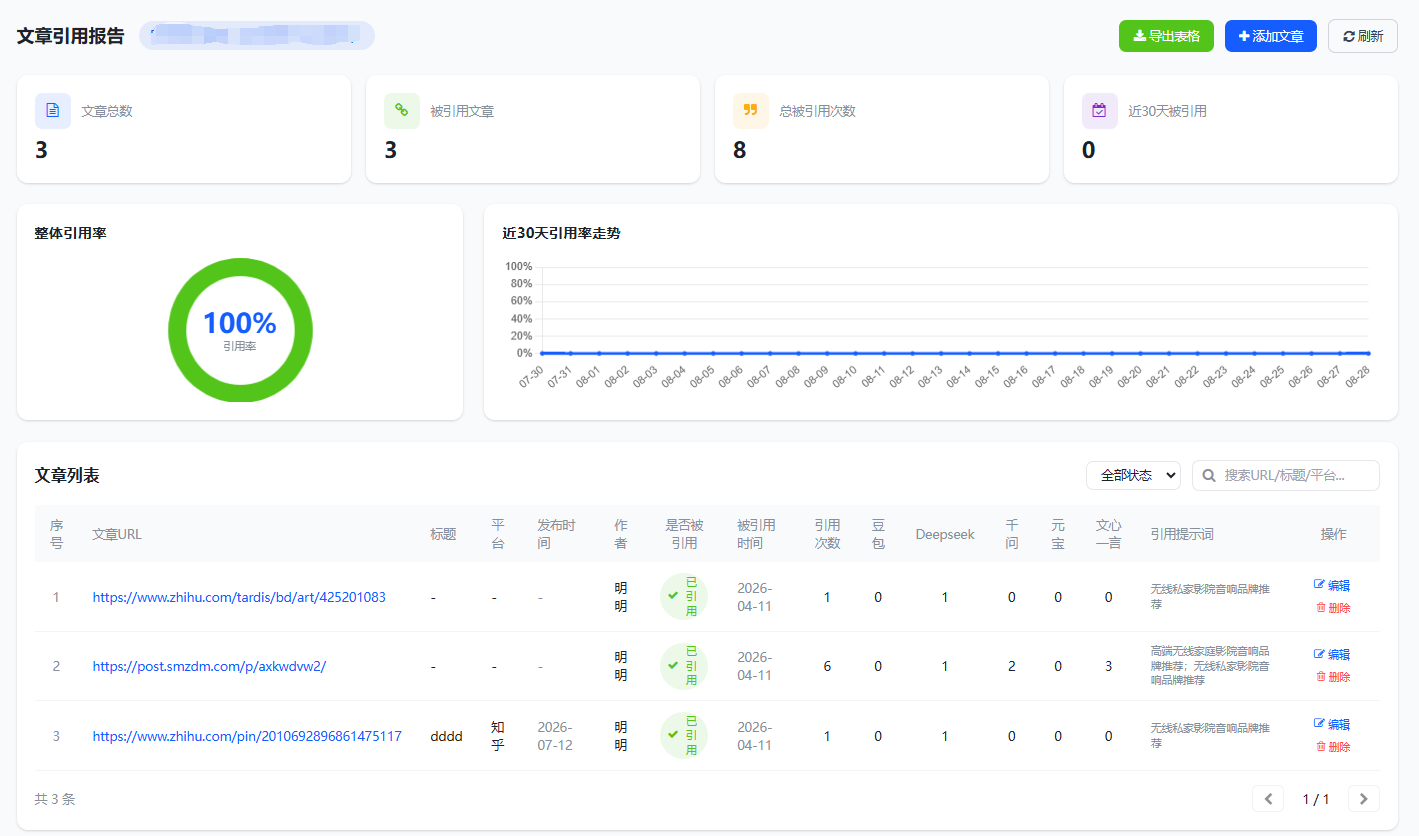Viewport: 1419px width, 836px height.
Task: Open the post.smzdm.com article link
Action: pyautogui.click(x=209, y=666)
